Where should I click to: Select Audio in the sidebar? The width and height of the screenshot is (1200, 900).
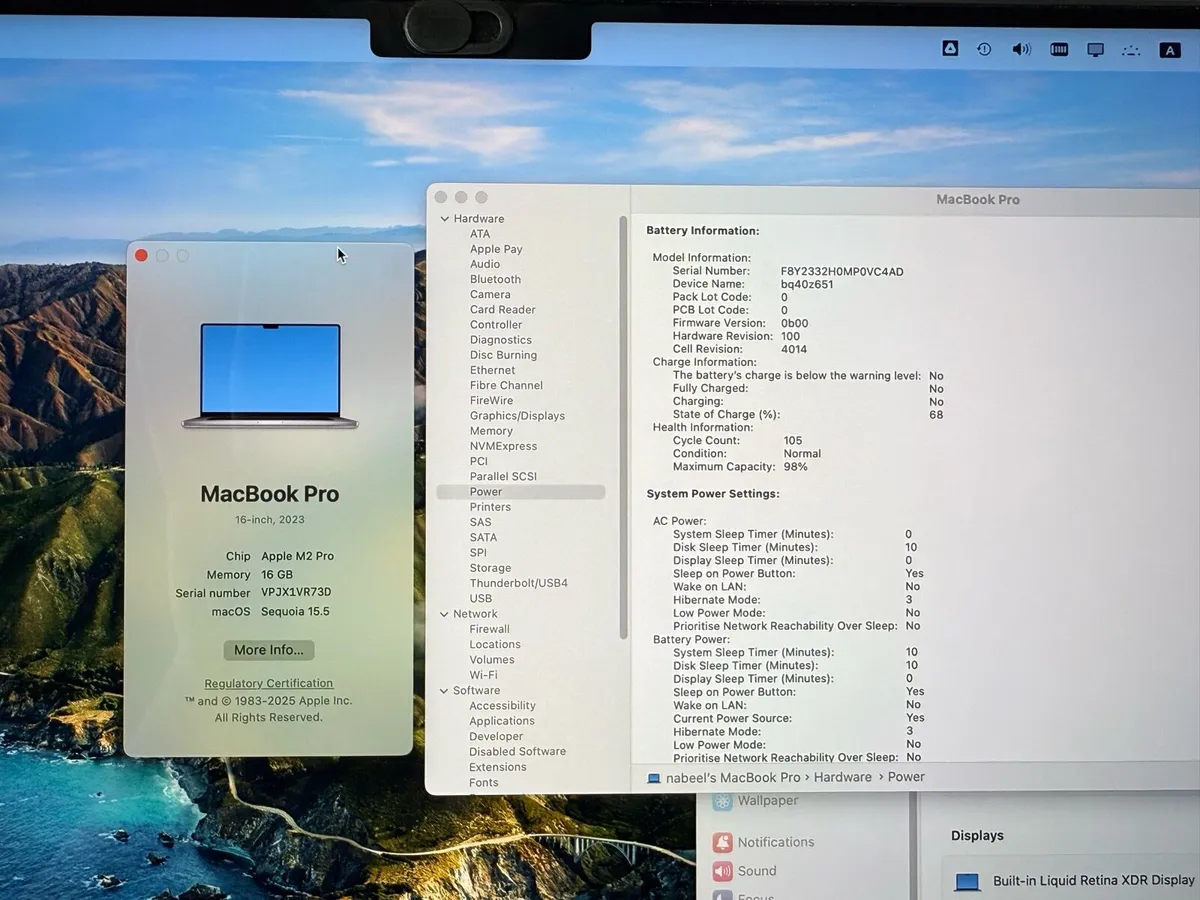[485, 264]
